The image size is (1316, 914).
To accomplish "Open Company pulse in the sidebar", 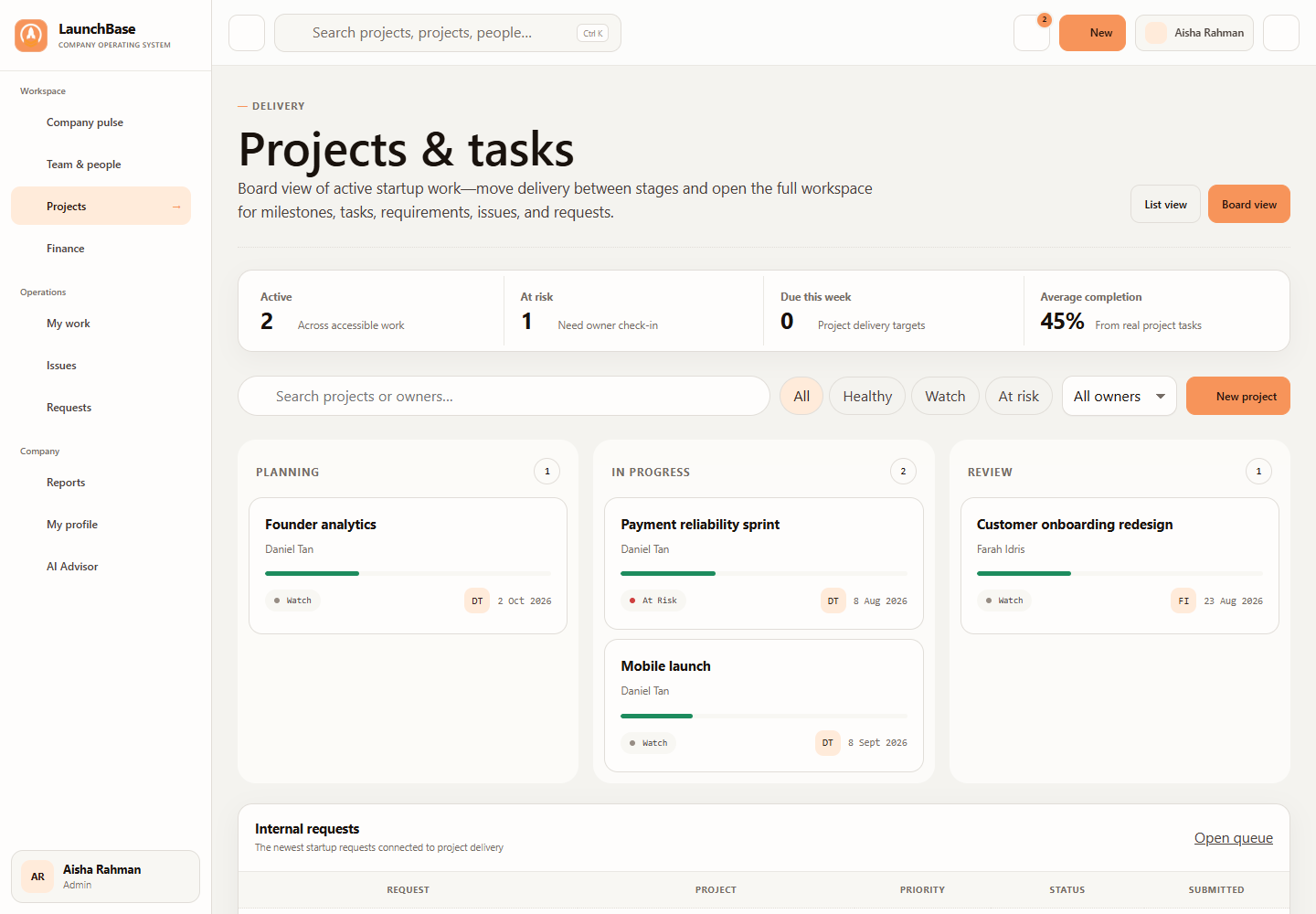I will coord(101,122).
